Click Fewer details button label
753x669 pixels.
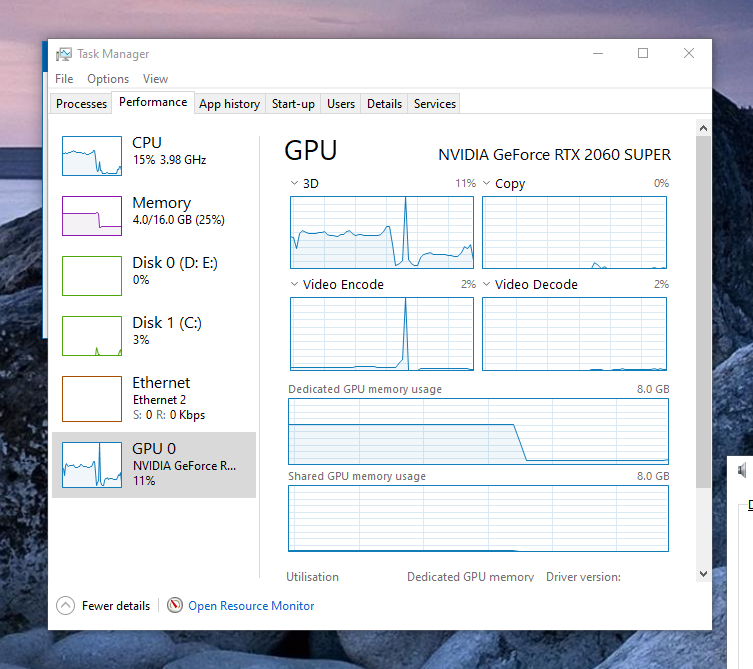(x=116, y=606)
